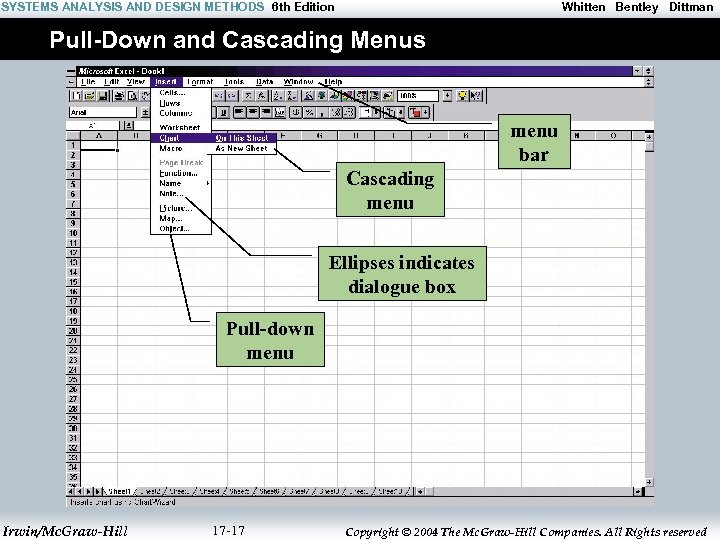Viewport: 720px width, 540px height.
Task: Switch to the Sheet4 tab
Action: pos(209,491)
